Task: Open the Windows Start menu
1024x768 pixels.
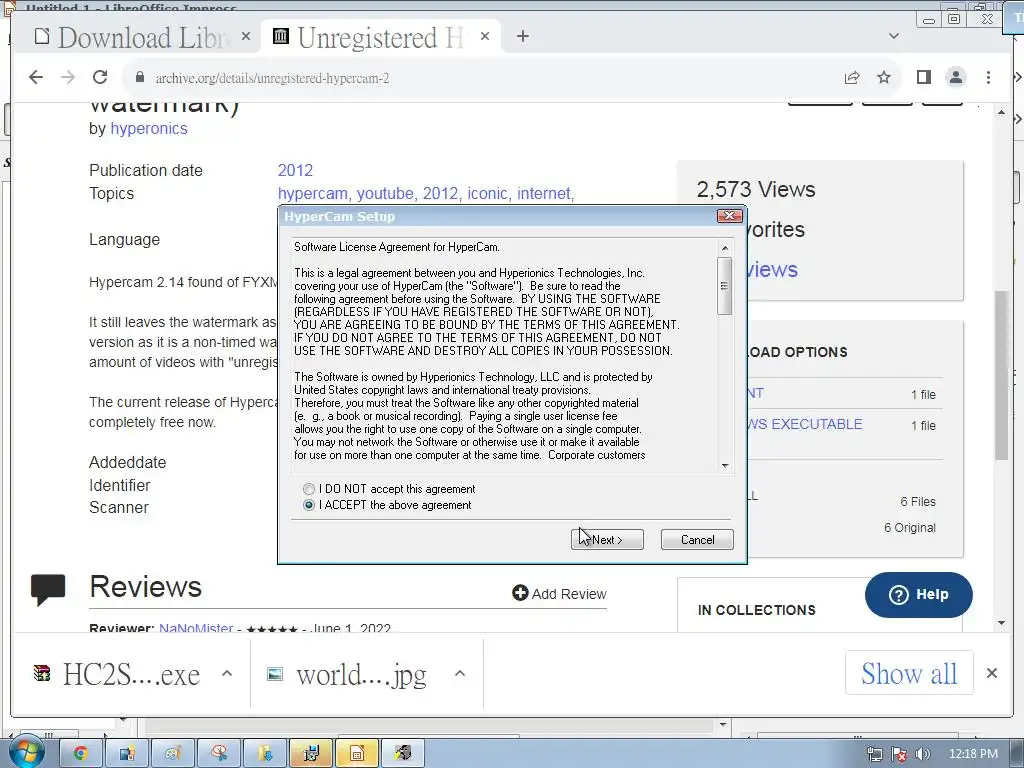Action: pos(25,752)
